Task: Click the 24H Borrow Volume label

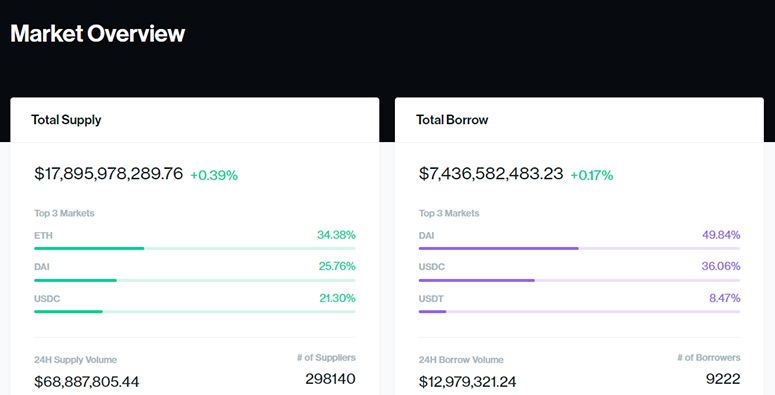Action: pyautogui.click(x=461, y=360)
